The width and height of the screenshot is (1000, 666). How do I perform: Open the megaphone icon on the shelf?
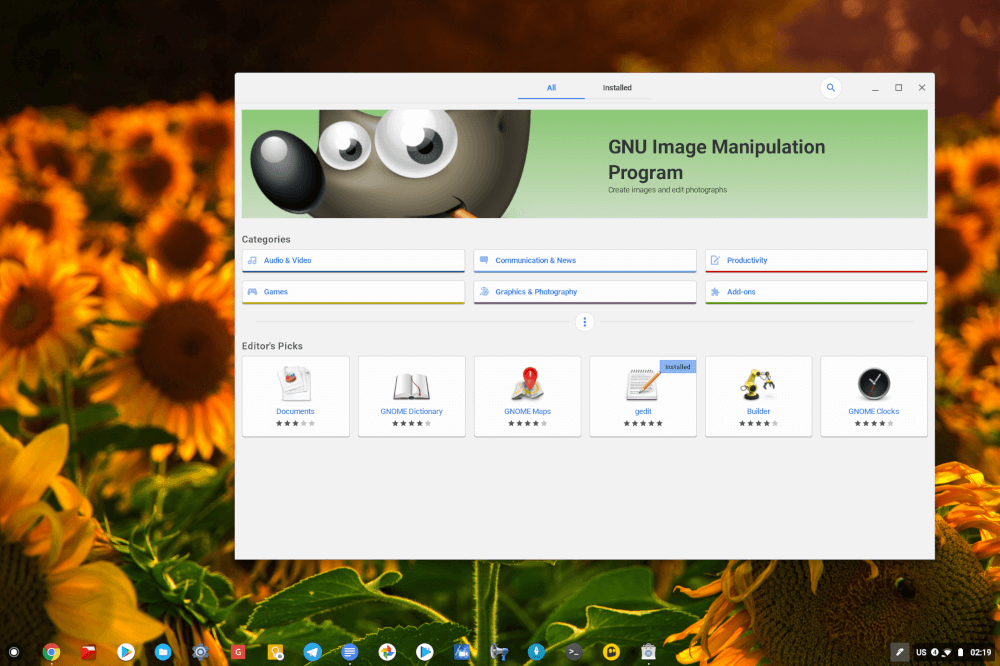(x=499, y=652)
